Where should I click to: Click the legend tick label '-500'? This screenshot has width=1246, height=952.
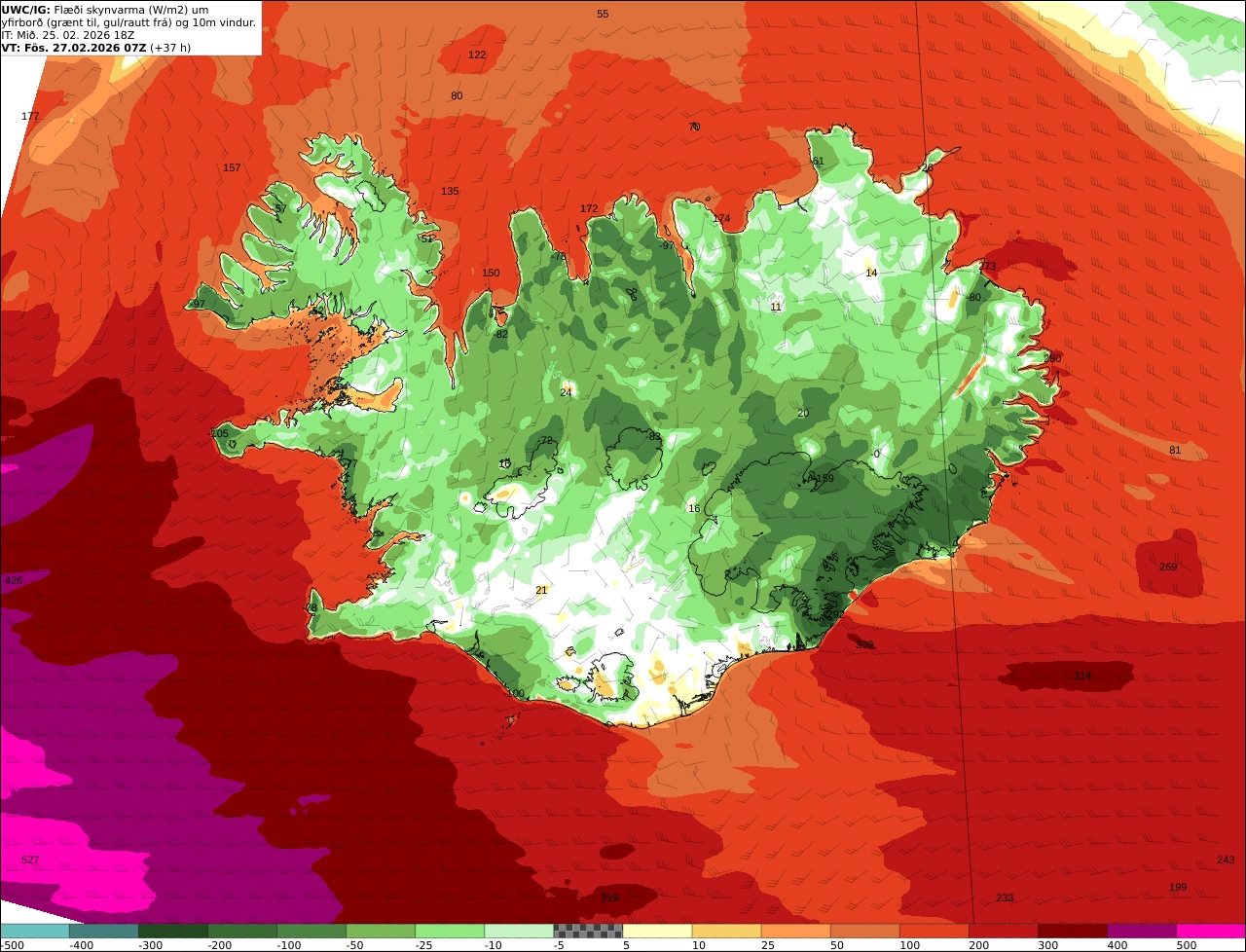(x=12, y=944)
